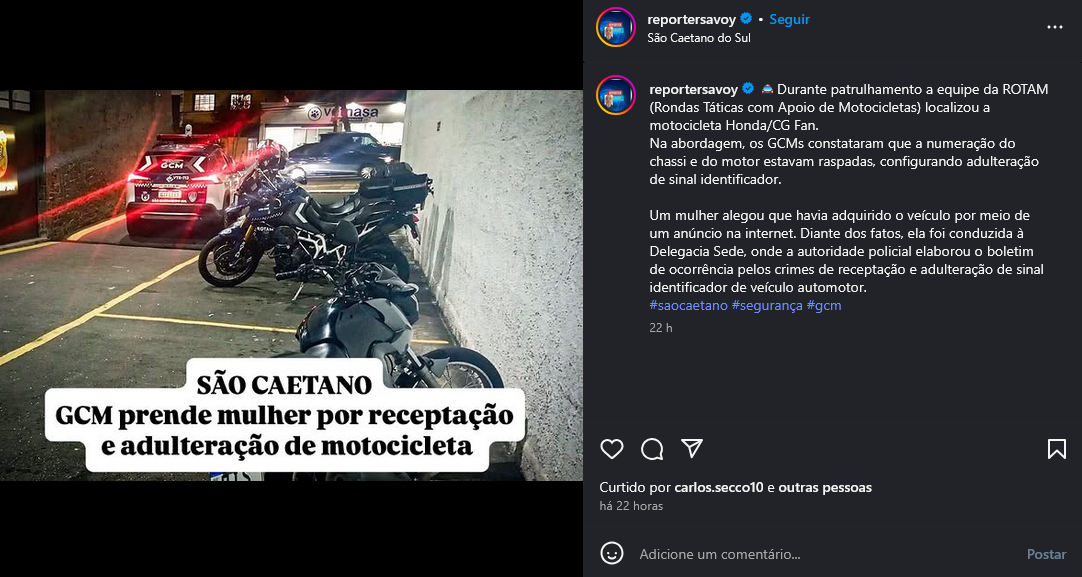Open reportersavoy username in the caption

694,89
